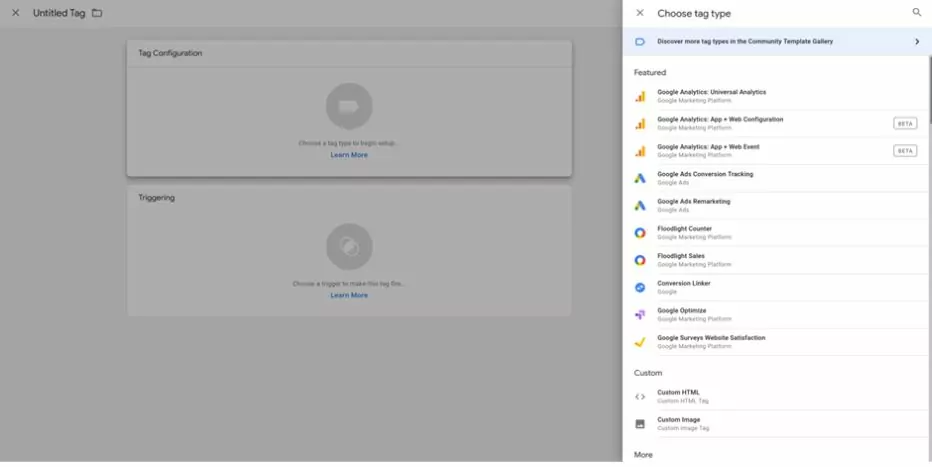Viewport: 932px width, 467px height.
Task: Click the folder icon next to Untitled Tag
Action: pos(97,12)
